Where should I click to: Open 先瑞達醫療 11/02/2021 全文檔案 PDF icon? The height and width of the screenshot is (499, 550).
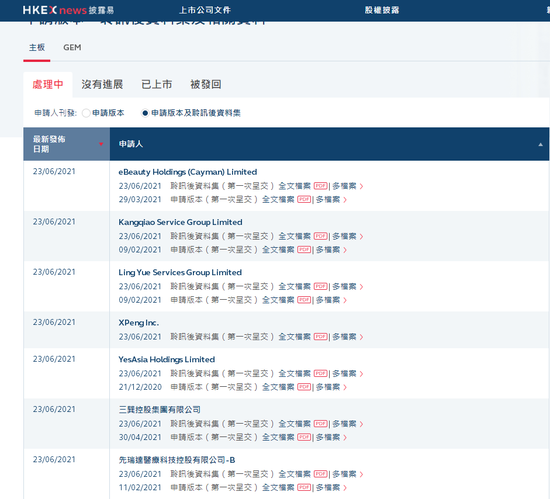pos(304,487)
